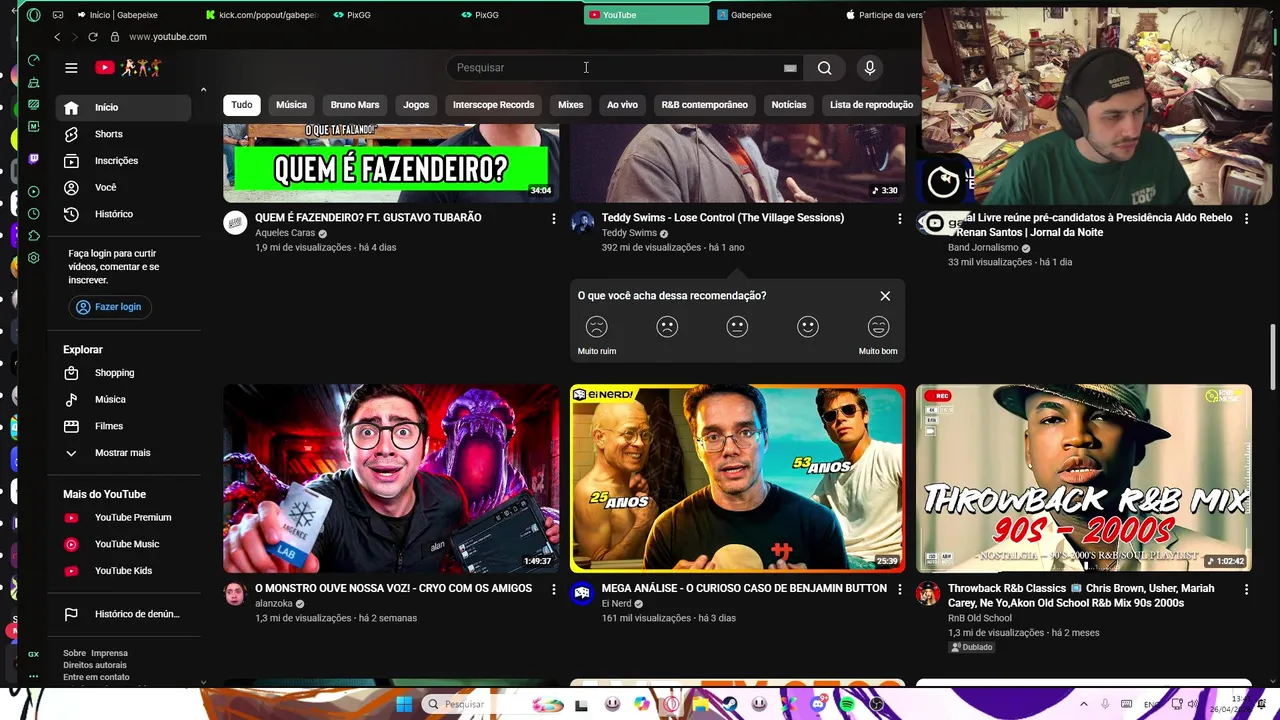Open Você in the sidebar

[123, 187]
